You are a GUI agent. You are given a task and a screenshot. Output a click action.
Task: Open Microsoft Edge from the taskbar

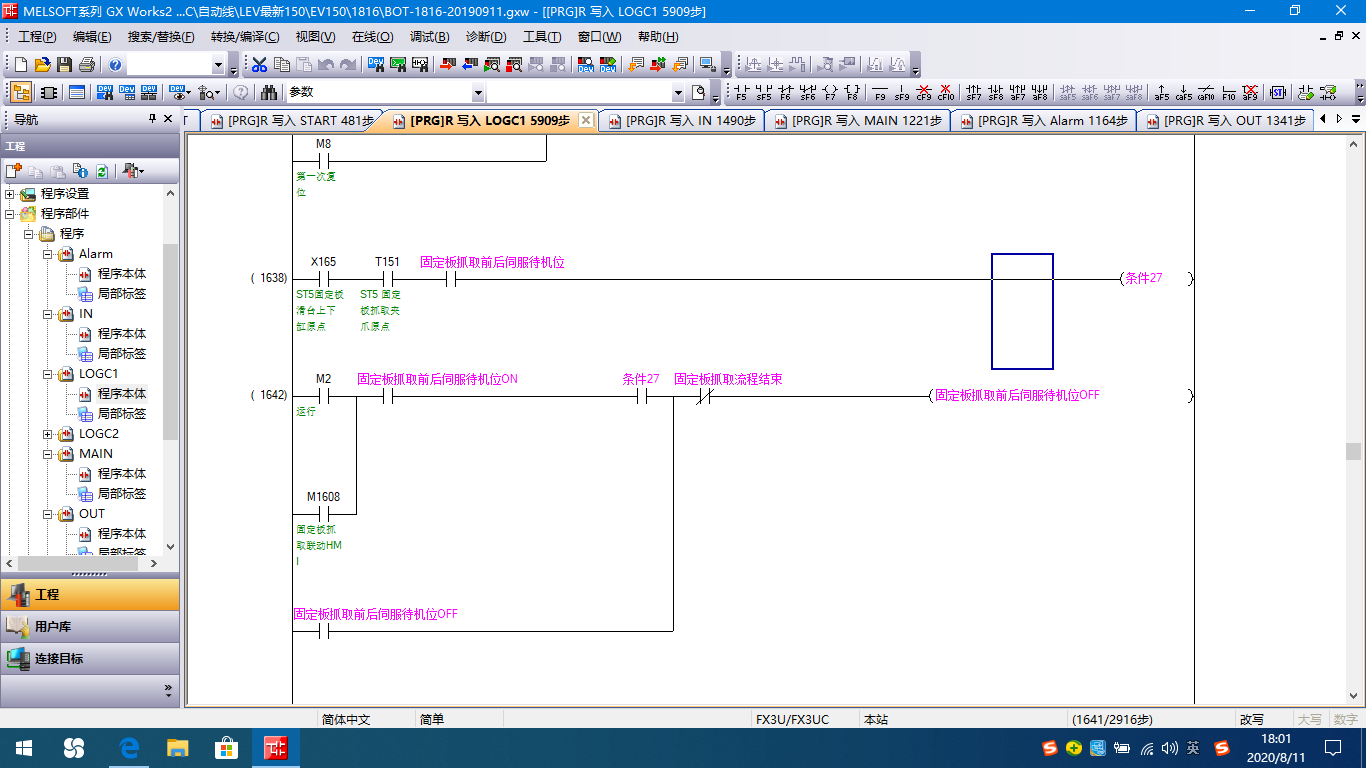(129, 748)
